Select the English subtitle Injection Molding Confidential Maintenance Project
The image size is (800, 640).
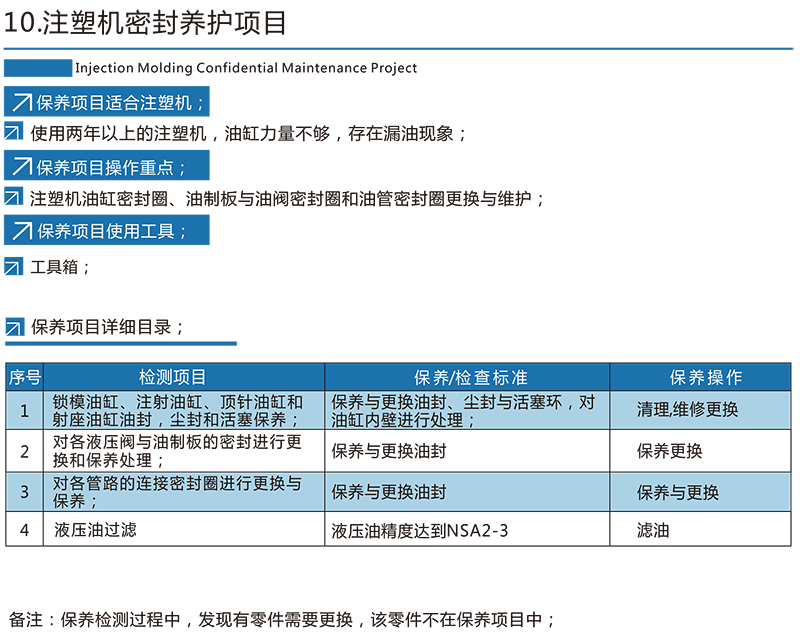pyautogui.click(x=246, y=68)
